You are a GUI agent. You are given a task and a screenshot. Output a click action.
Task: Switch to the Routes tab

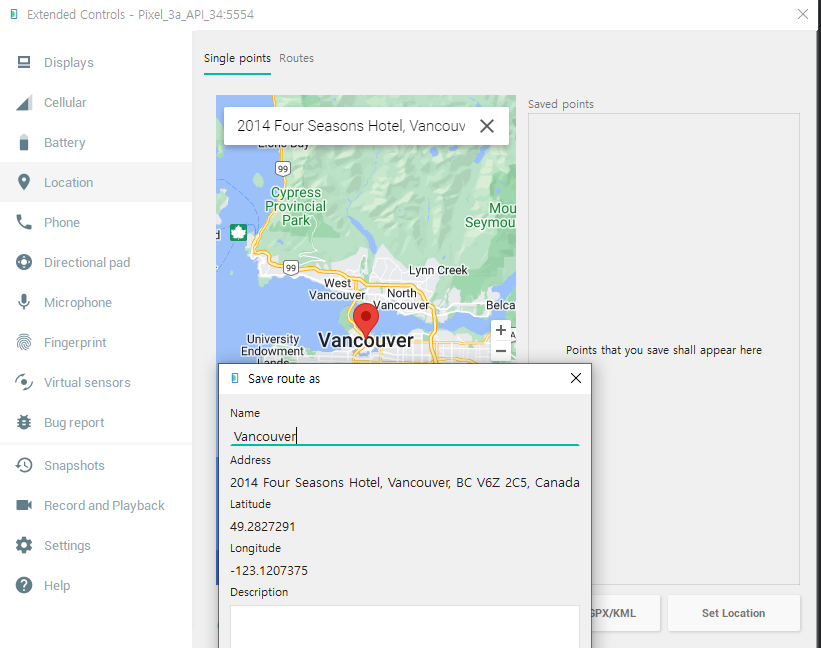coord(296,58)
